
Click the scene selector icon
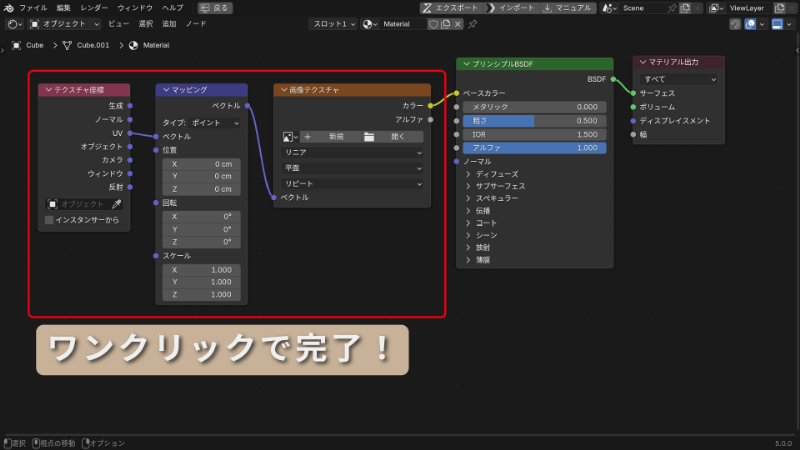click(x=609, y=8)
